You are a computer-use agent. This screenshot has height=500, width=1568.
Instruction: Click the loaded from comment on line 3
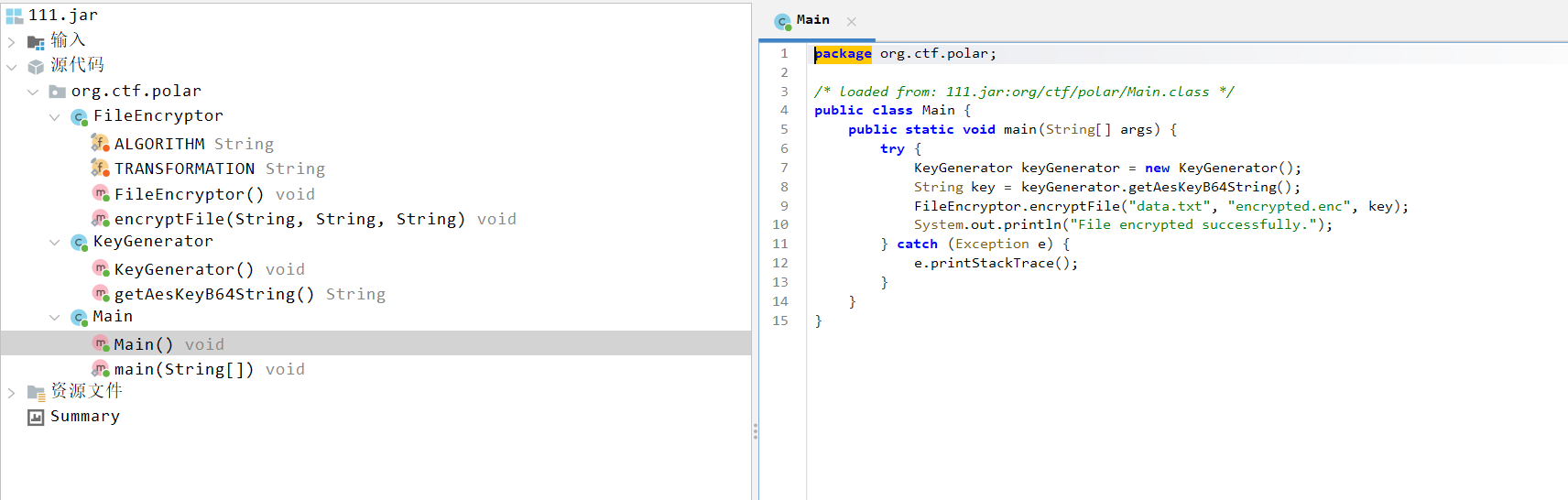[1024, 92]
